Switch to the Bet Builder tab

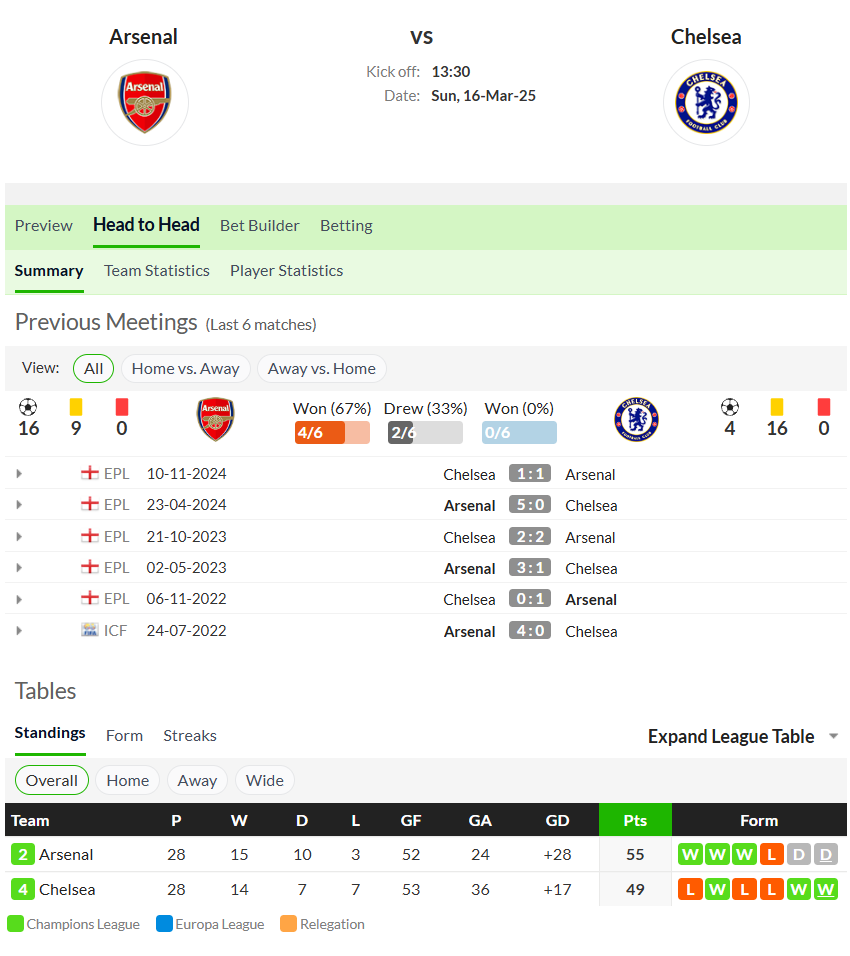260,226
